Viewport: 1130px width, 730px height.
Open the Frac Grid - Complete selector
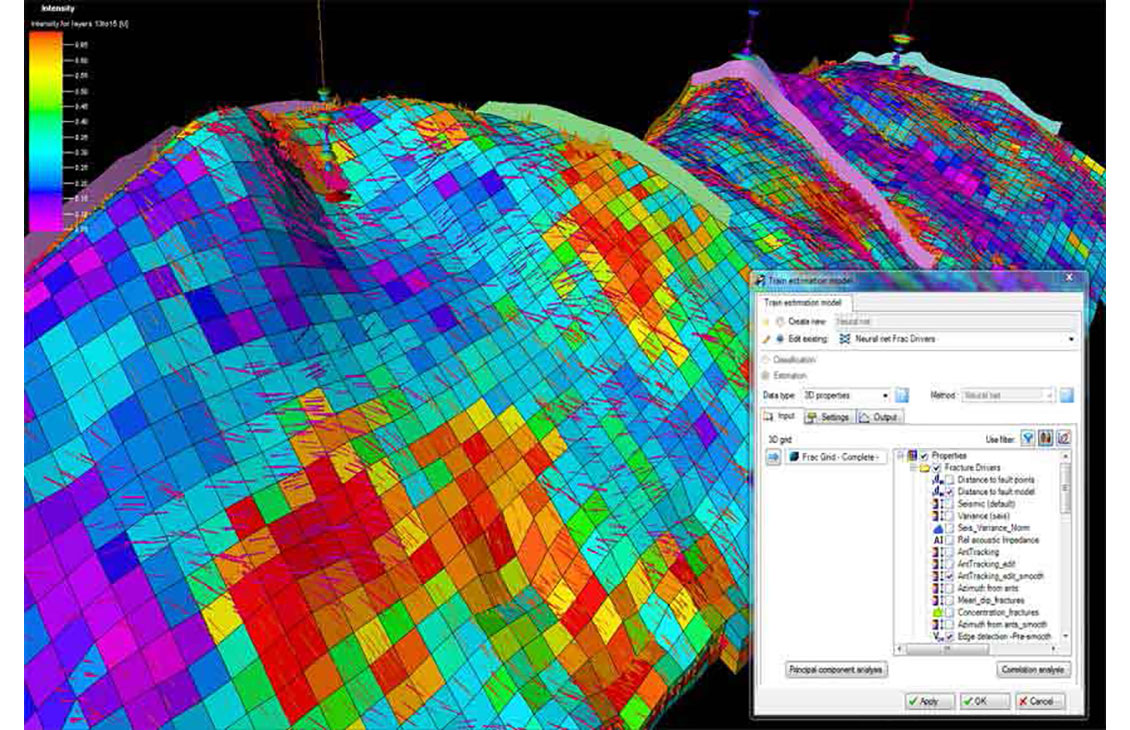[836, 457]
